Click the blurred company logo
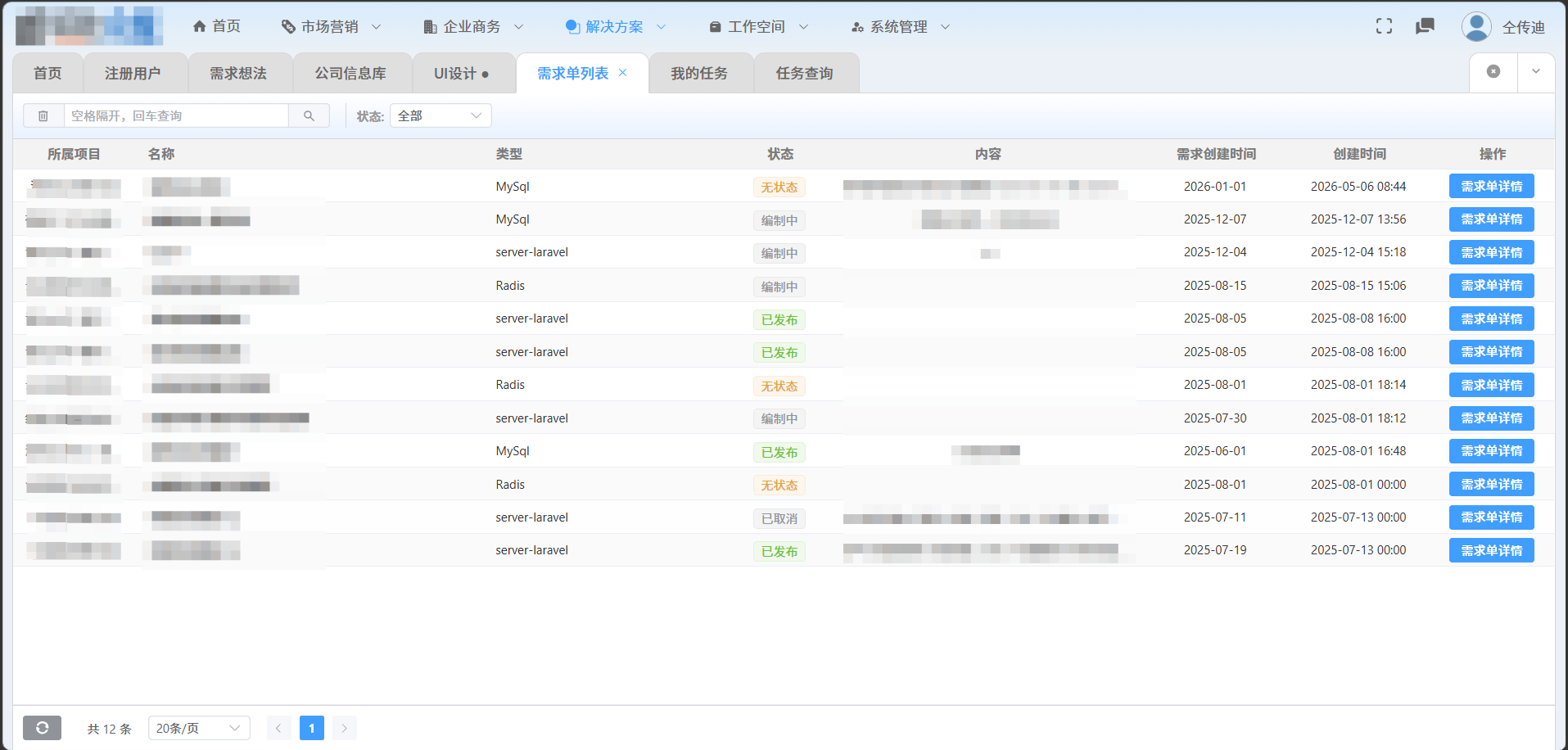Image resolution: width=1568 pixels, height=750 pixels. click(x=88, y=26)
